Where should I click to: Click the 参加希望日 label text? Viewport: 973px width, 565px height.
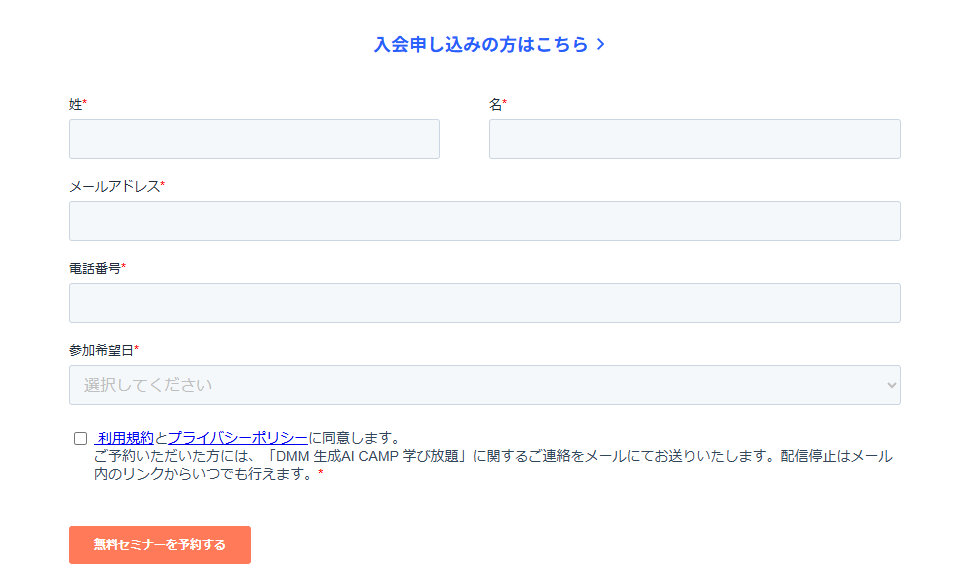click(x=101, y=350)
